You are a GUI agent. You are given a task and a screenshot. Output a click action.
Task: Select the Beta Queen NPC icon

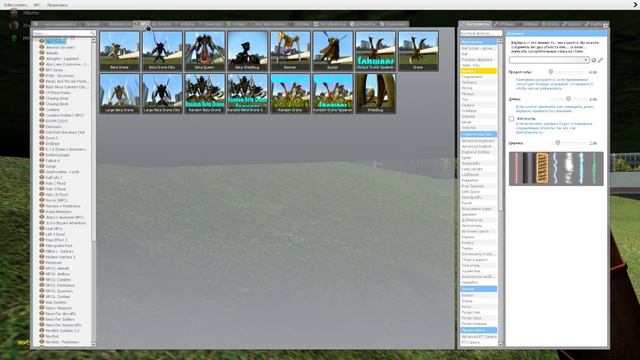pyautogui.click(x=205, y=51)
